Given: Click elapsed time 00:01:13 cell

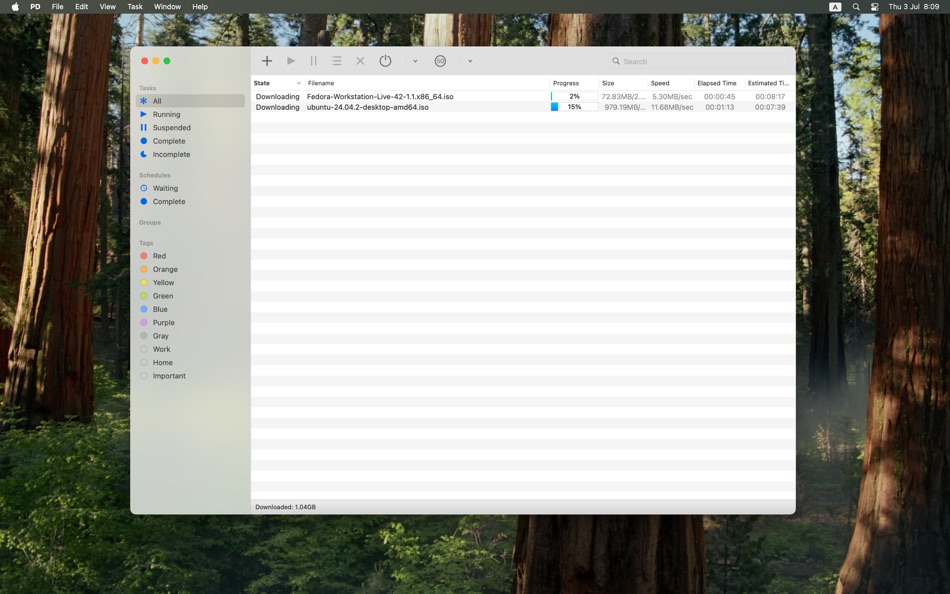Looking at the screenshot, I should click(719, 107).
